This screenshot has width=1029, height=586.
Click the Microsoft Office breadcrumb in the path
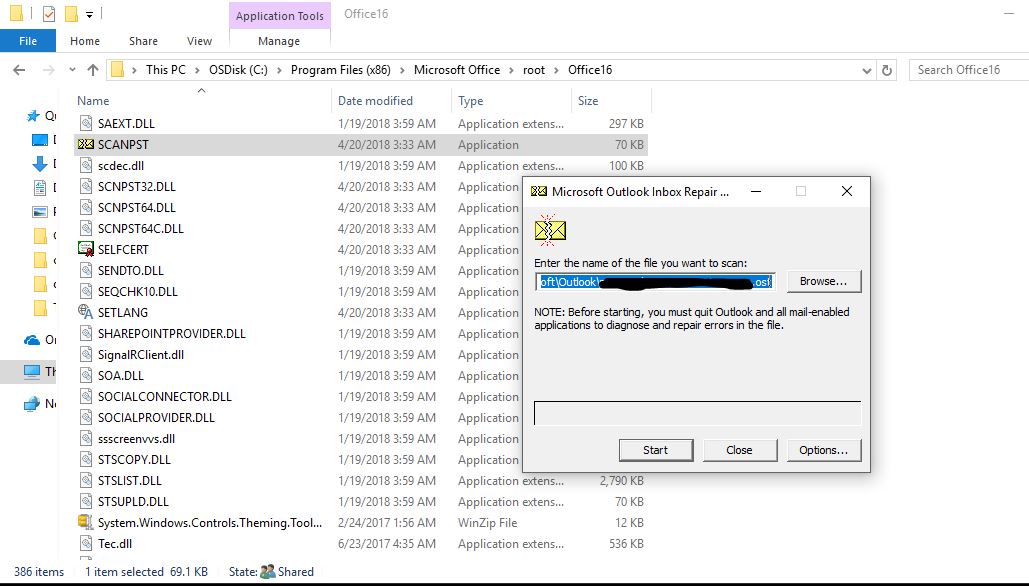pyautogui.click(x=457, y=70)
